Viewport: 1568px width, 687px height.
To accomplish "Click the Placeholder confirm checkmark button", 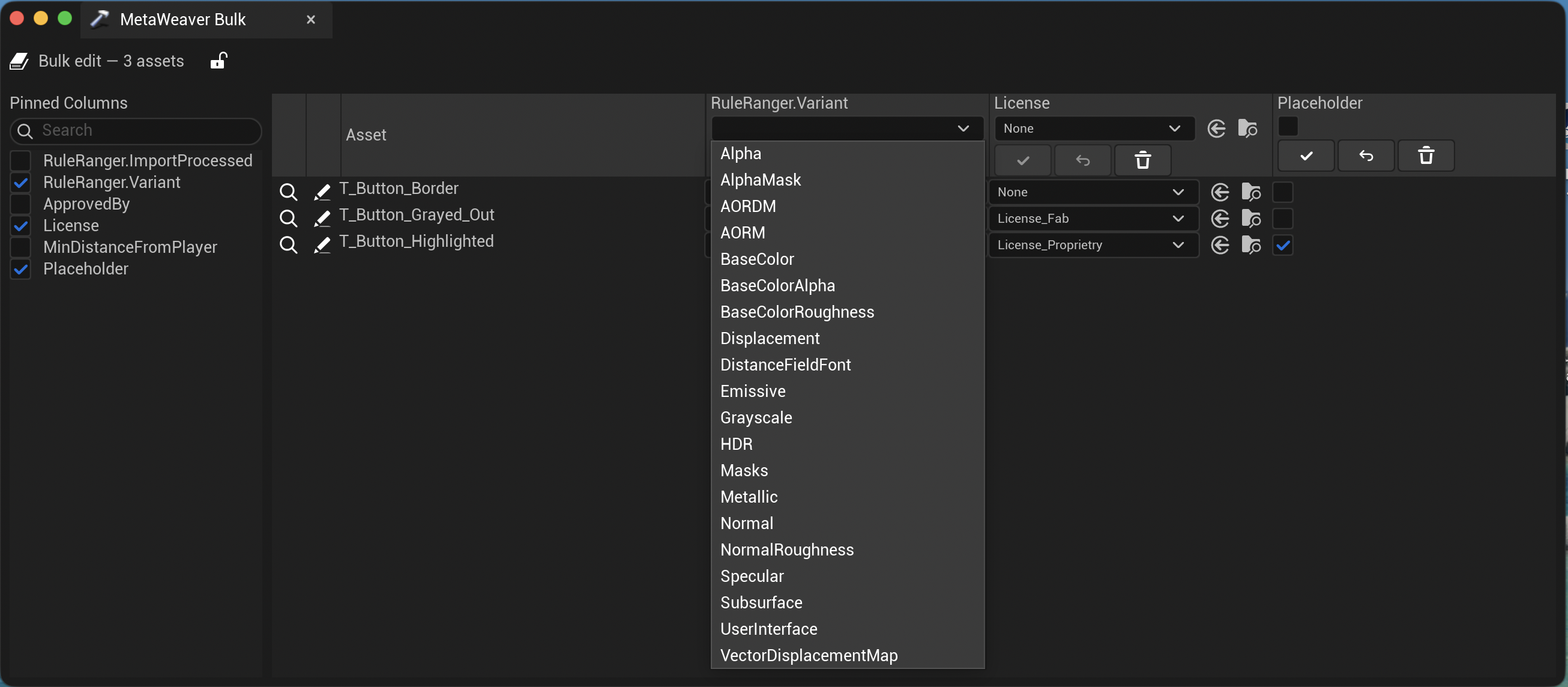I will point(1305,156).
